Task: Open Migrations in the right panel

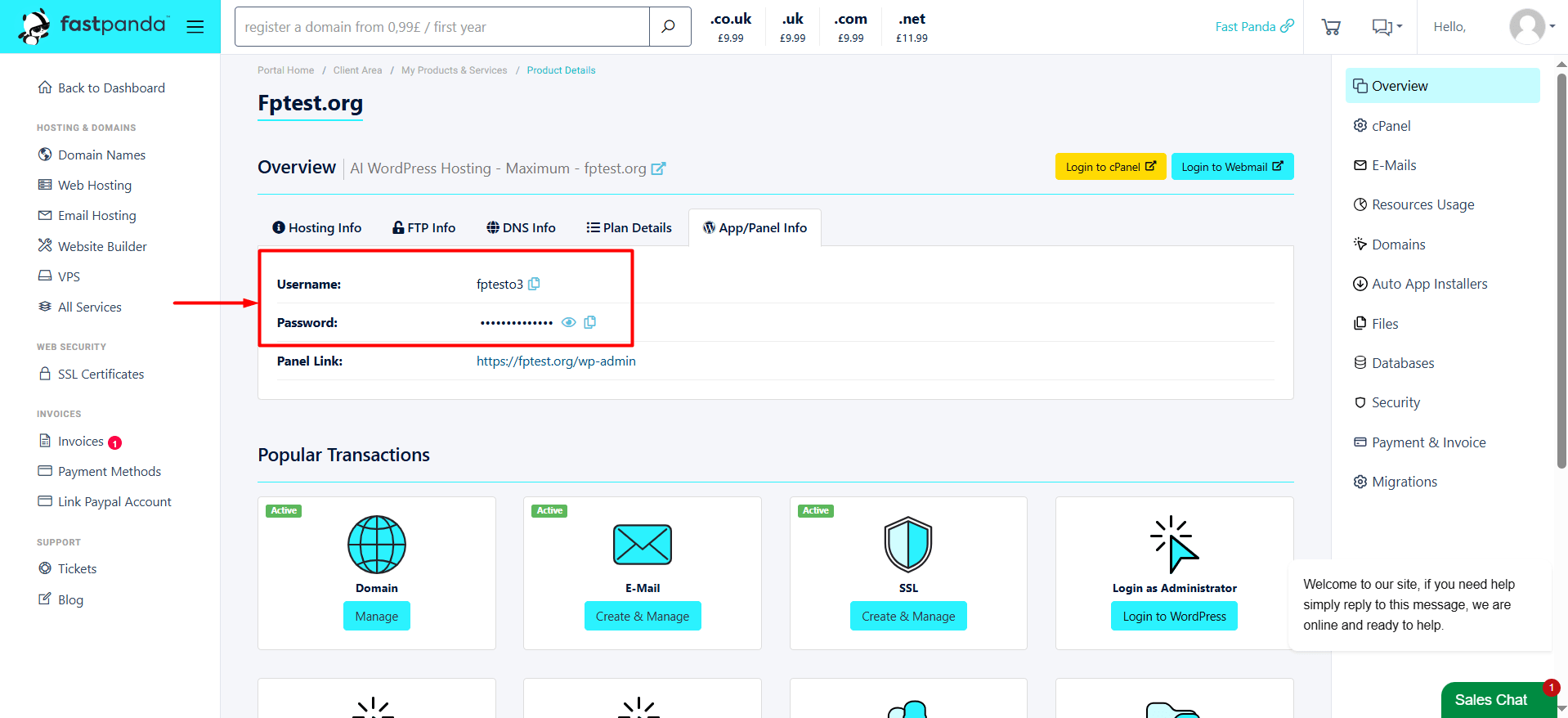Action: [x=1395, y=482]
